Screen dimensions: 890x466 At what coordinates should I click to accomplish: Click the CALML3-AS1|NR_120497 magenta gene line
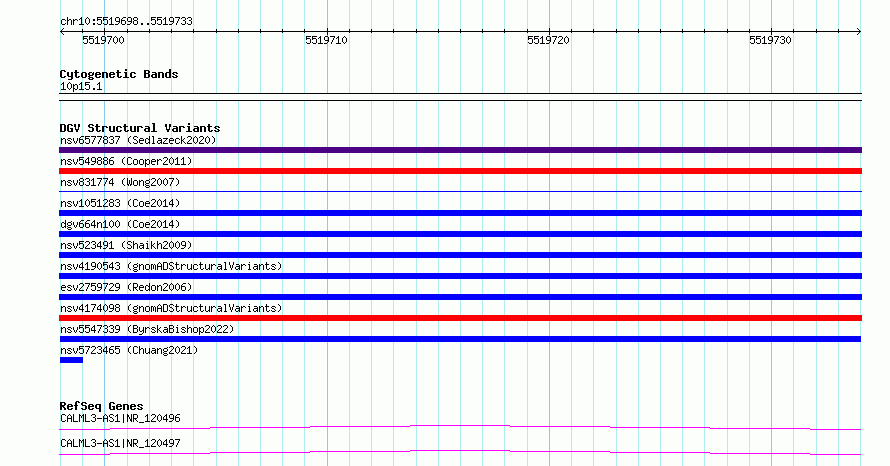[460, 452]
